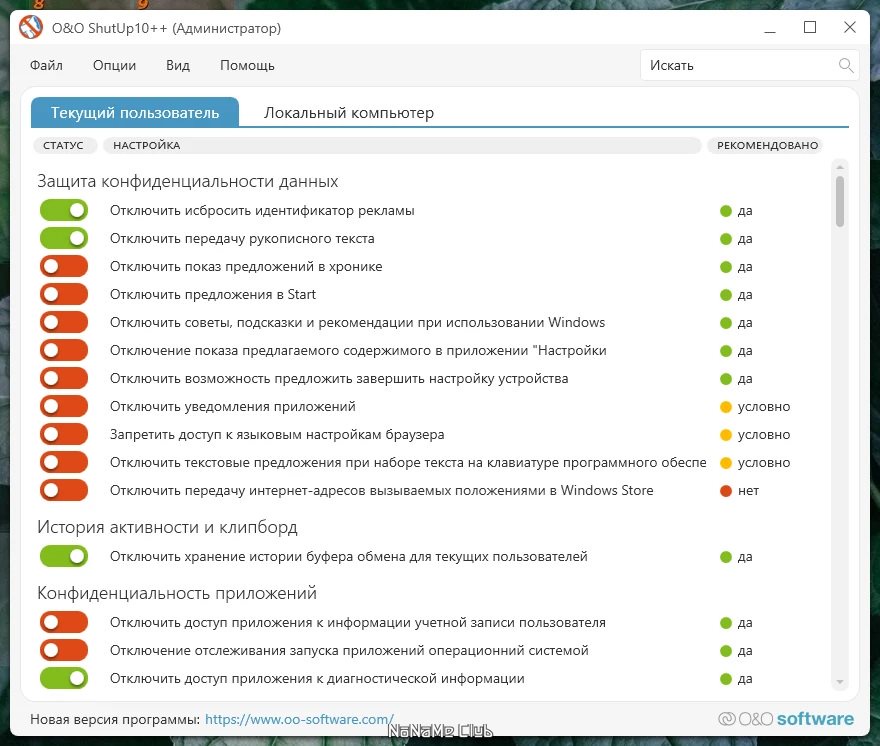Click 'Отключить передачу рукописного текста' setting text

click(x=242, y=239)
